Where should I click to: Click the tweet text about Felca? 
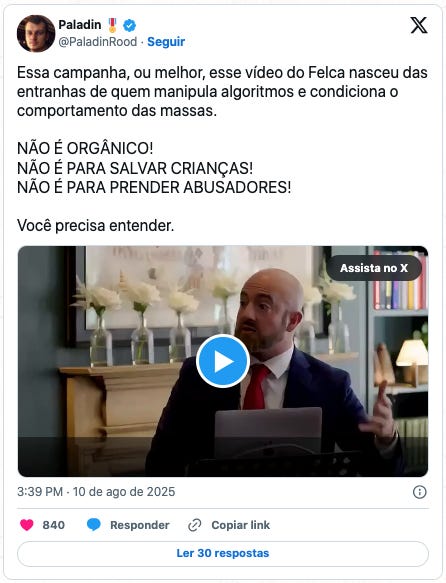(x=222, y=92)
